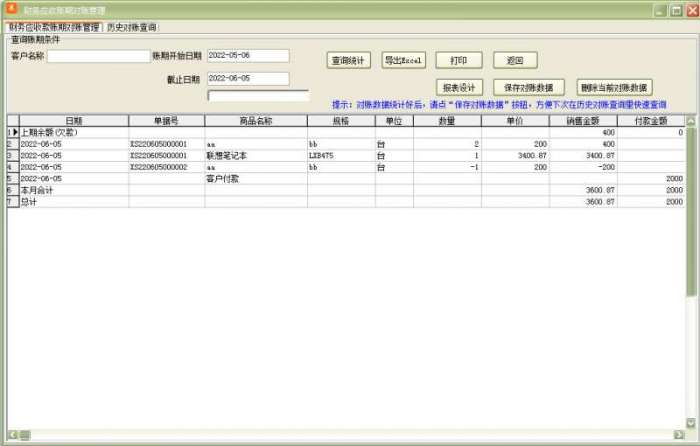
Task: Click the -200 sales amount cell
Action: [583, 167]
